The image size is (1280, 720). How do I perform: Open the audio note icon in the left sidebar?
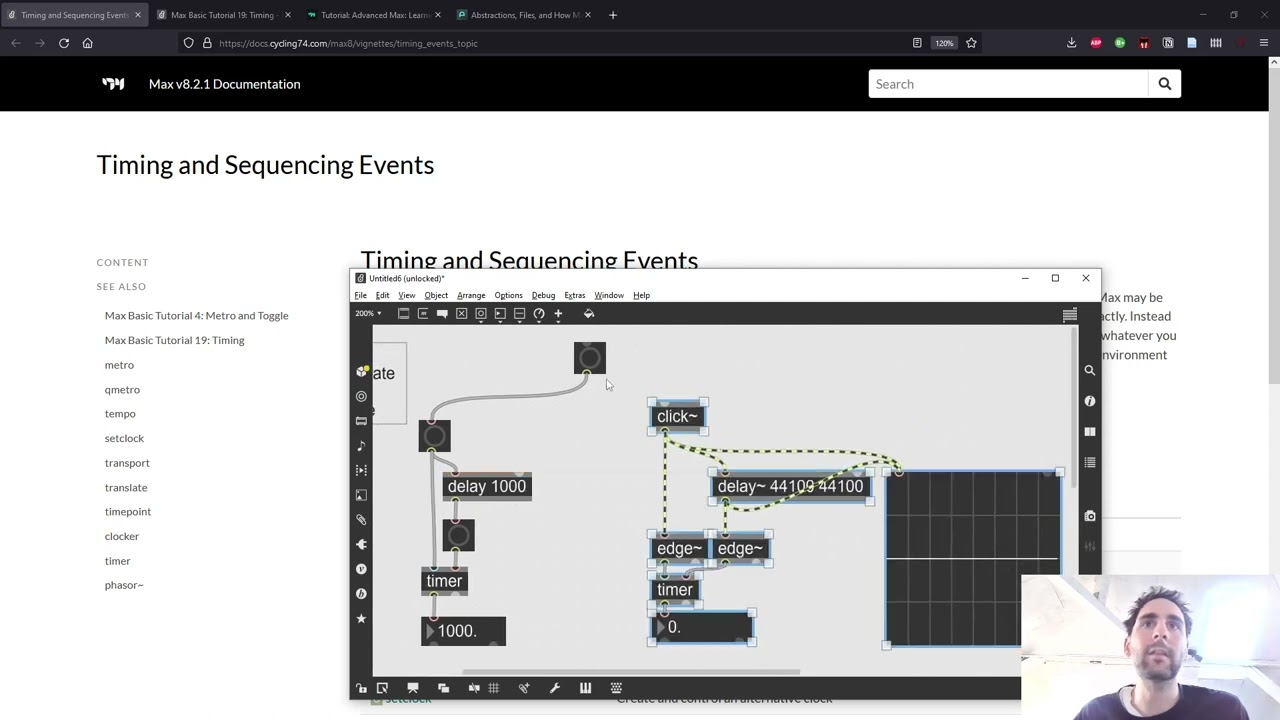tap(361, 445)
